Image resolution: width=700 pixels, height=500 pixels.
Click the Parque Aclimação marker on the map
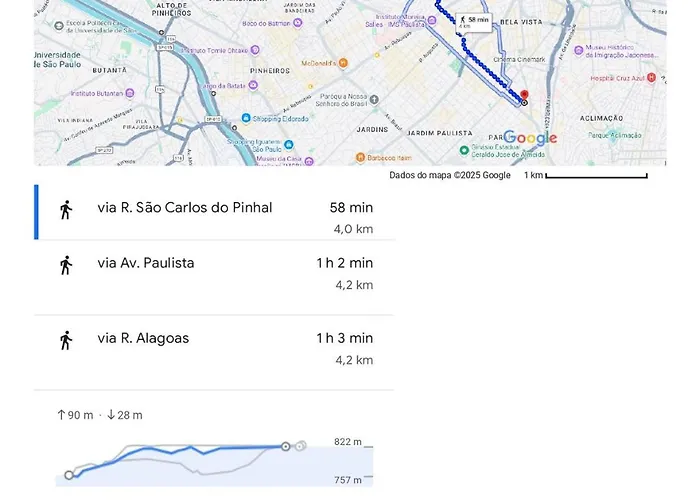pyautogui.click(x=614, y=135)
